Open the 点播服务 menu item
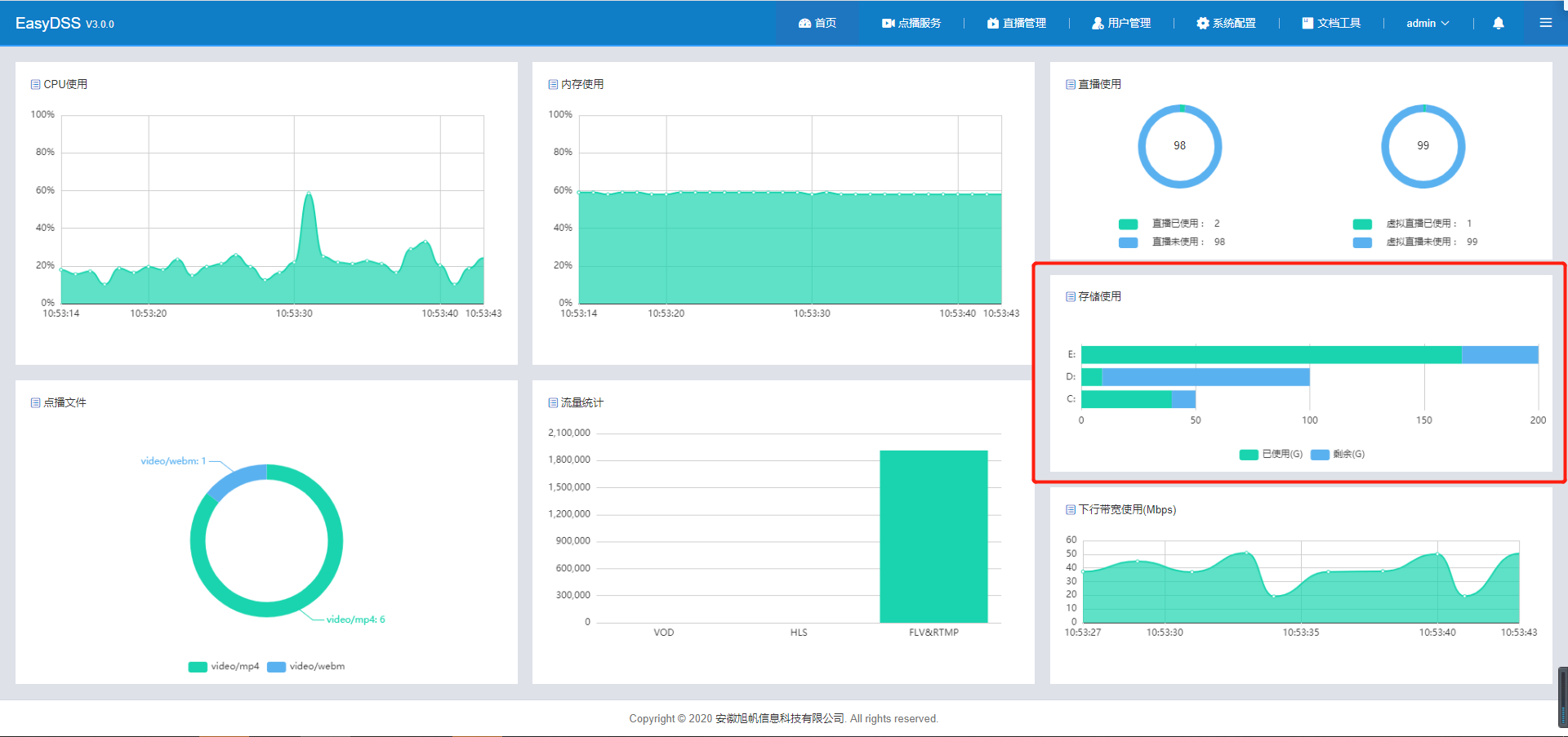1568x737 pixels. (911, 23)
